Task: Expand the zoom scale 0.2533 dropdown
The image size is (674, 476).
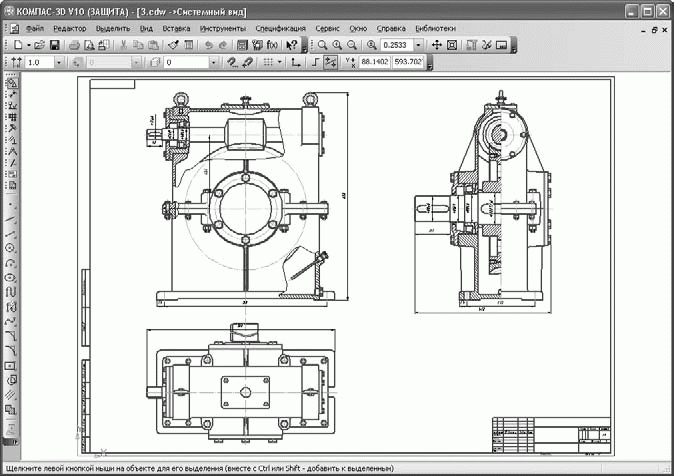Action: (x=418, y=45)
